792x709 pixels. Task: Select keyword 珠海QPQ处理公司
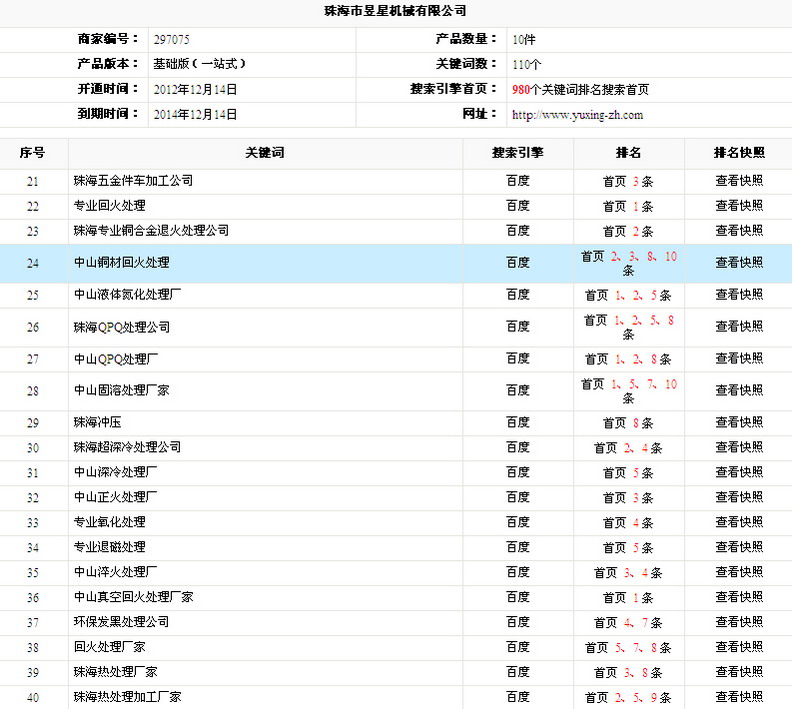click(122, 327)
